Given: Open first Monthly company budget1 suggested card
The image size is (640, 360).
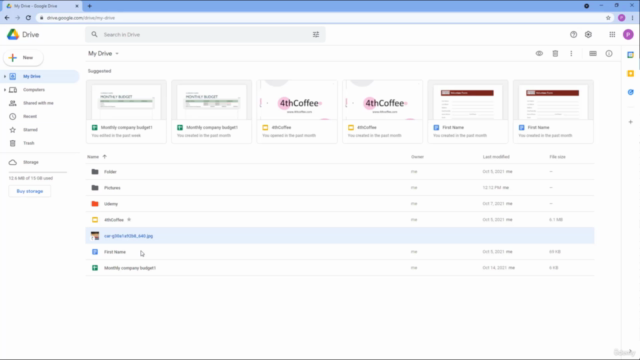Looking at the screenshot, I should (126, 111).
